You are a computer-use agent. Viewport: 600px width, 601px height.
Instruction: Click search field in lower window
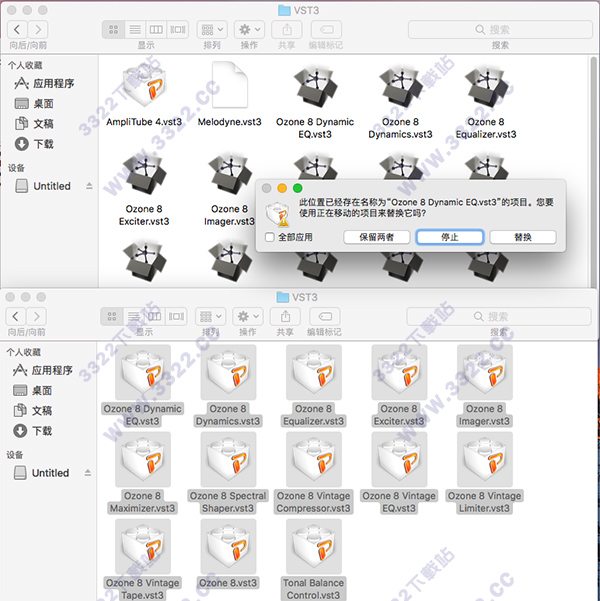point(498,317)
